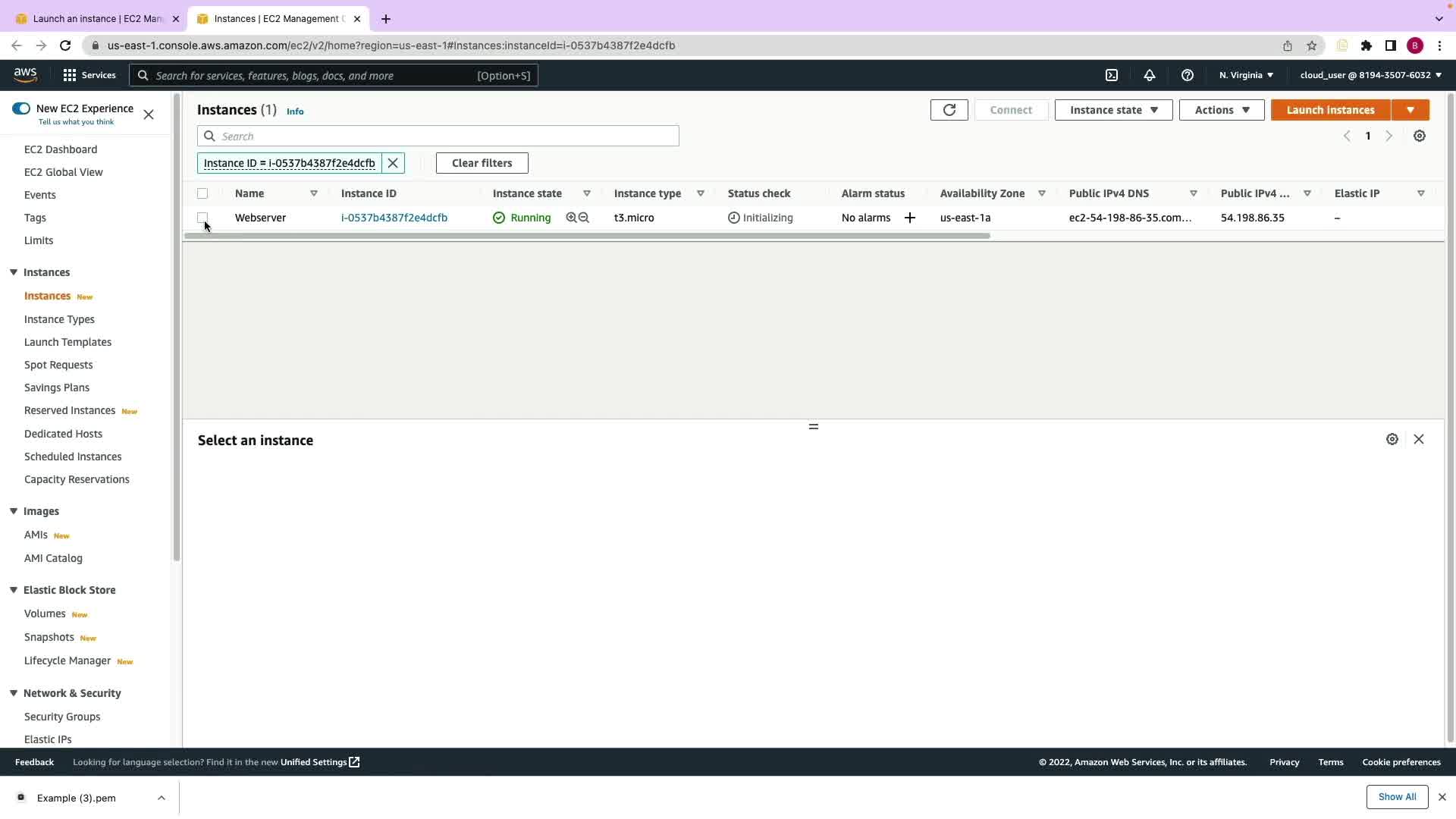Toggle the New EC2 Experience switch

(21, 108)
